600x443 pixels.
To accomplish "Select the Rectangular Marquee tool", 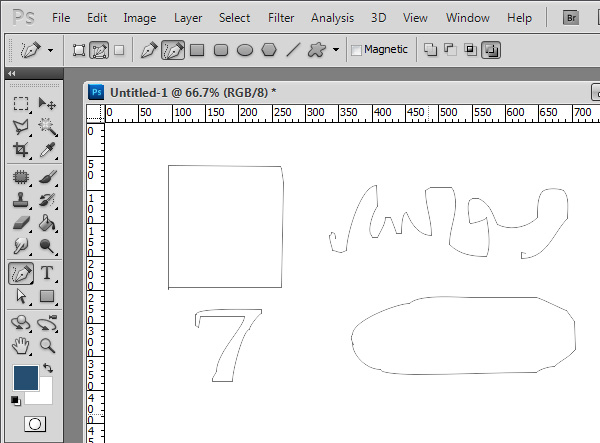I will pyautogui.click(x=20, y=103).
